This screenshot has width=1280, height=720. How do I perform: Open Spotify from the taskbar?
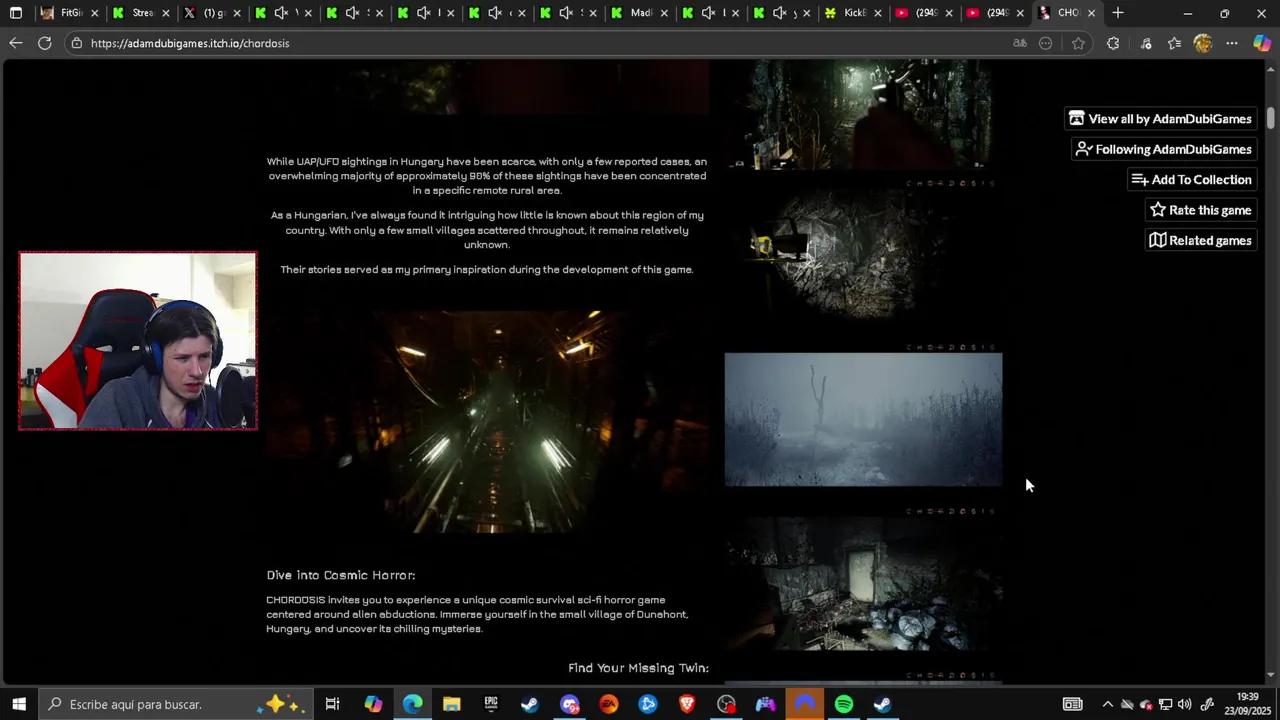tap(844, 704)
